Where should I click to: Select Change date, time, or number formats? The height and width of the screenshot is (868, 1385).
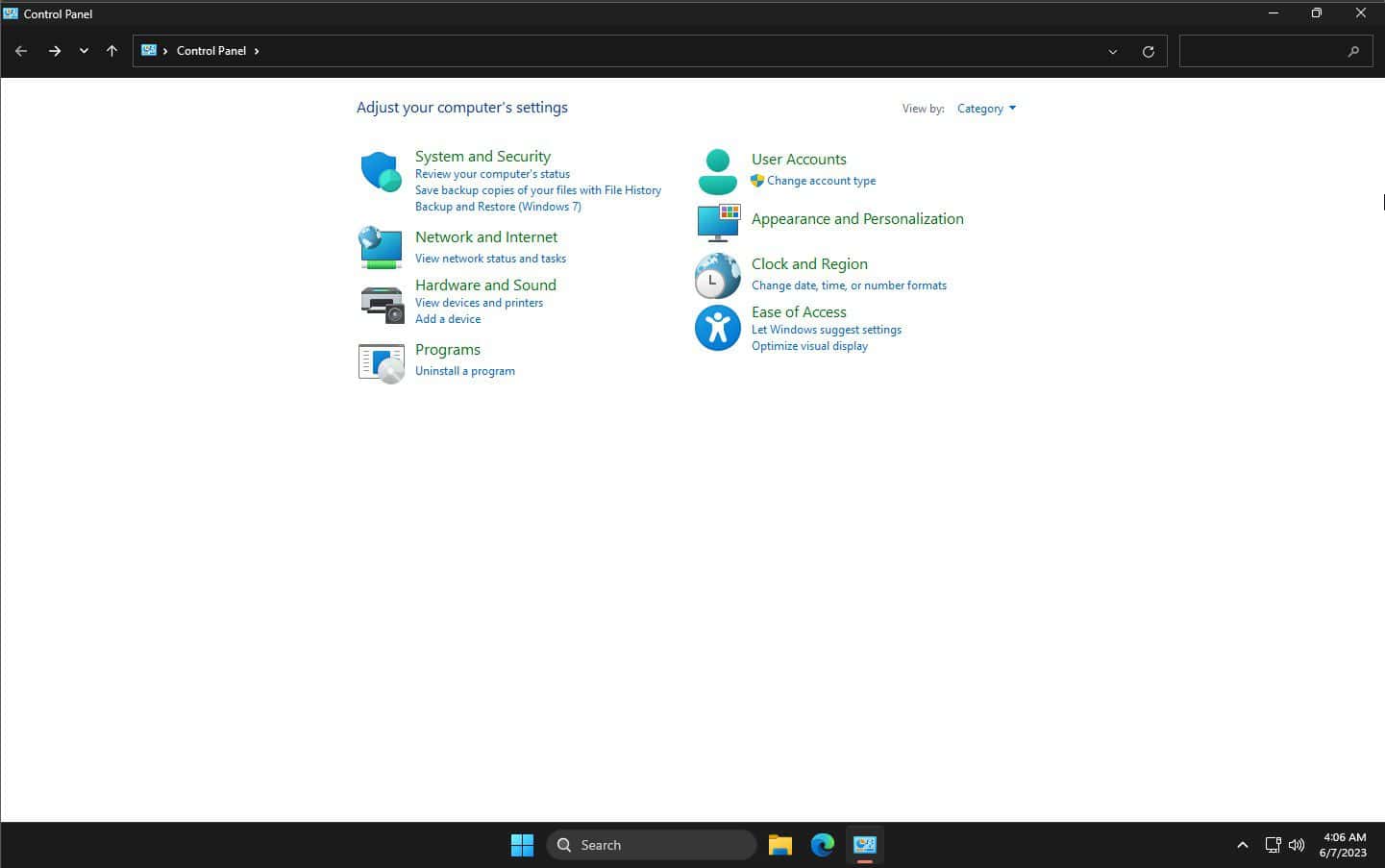849,285
